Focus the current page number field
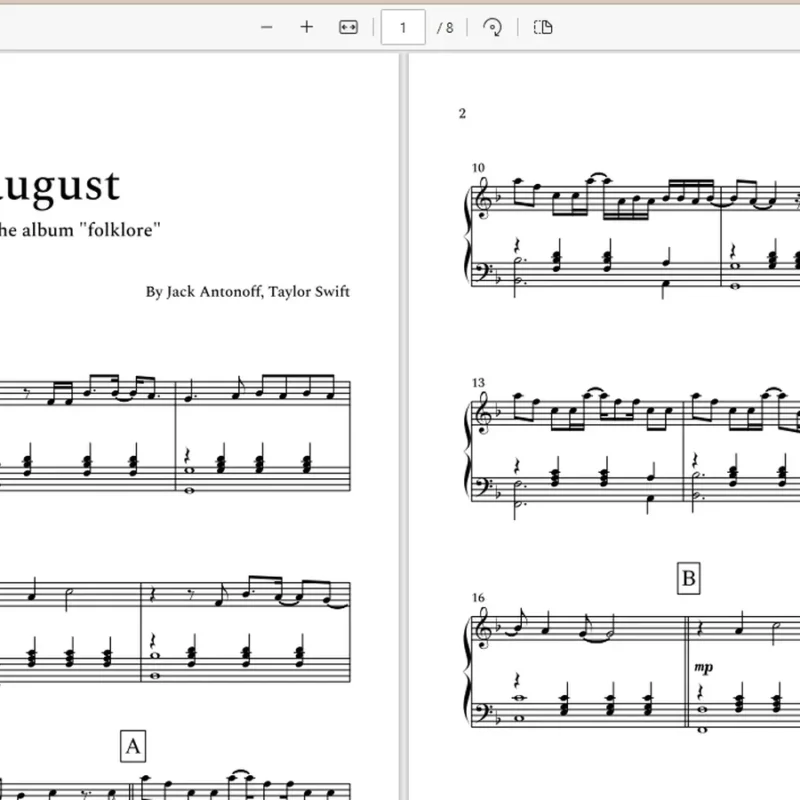The image size is (800, 800). click(403, 27)
